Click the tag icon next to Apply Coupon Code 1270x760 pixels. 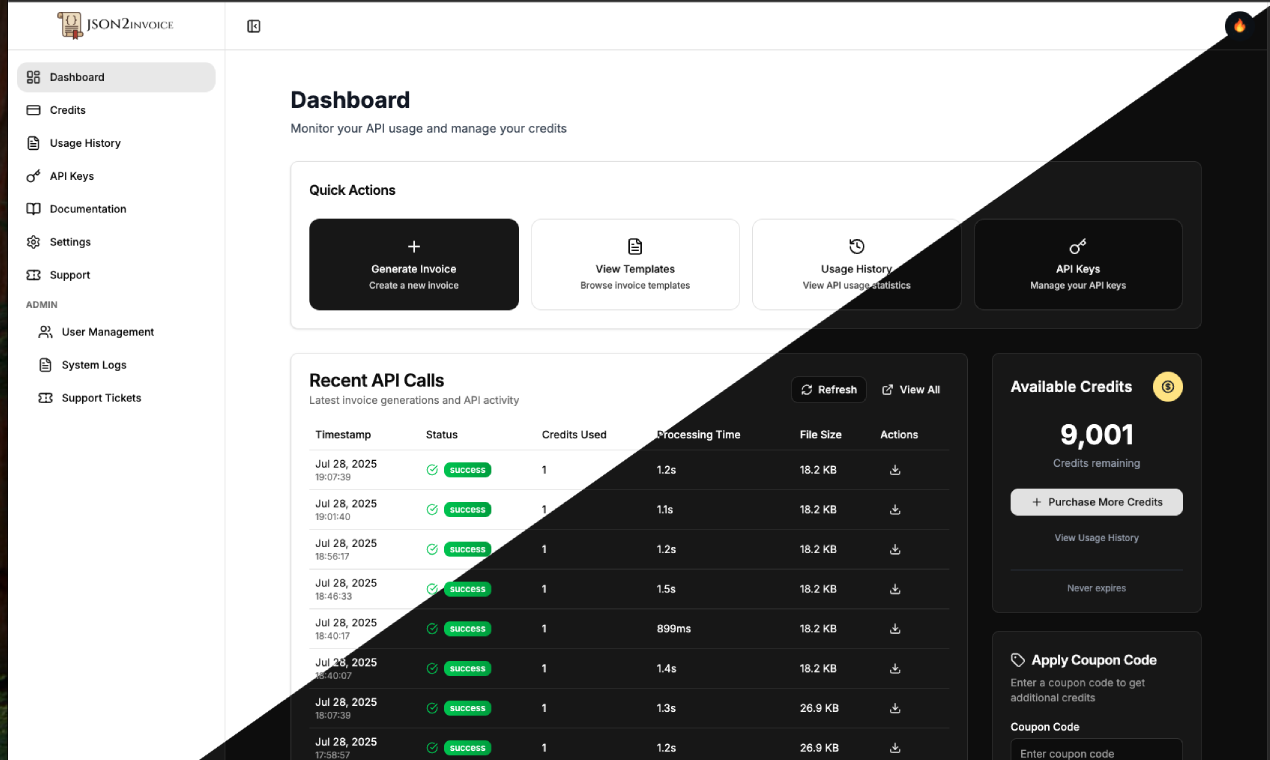(x=1017, y=659)
